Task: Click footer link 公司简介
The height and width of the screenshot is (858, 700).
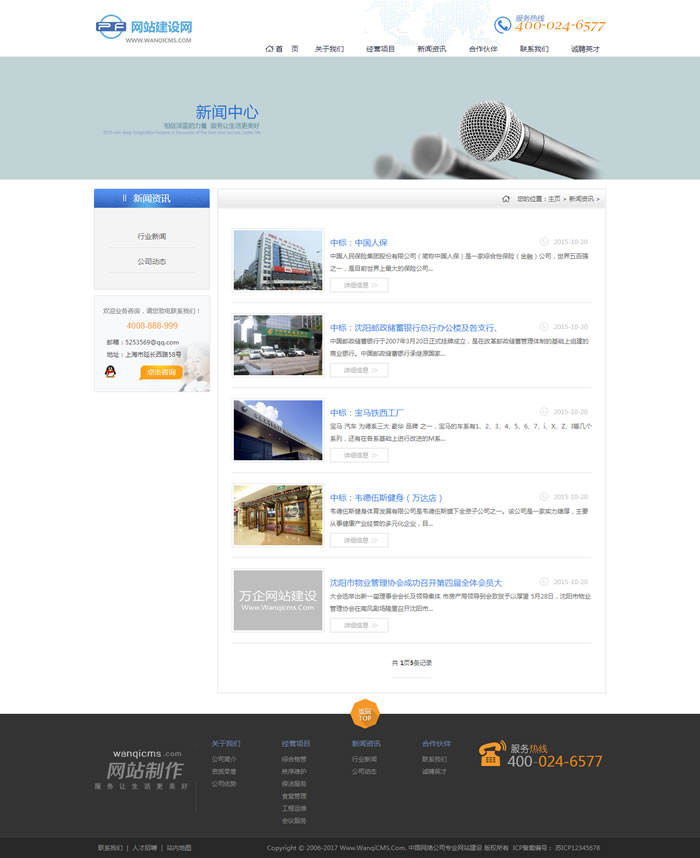Action: pyautogui.click(x=224, y=759)
